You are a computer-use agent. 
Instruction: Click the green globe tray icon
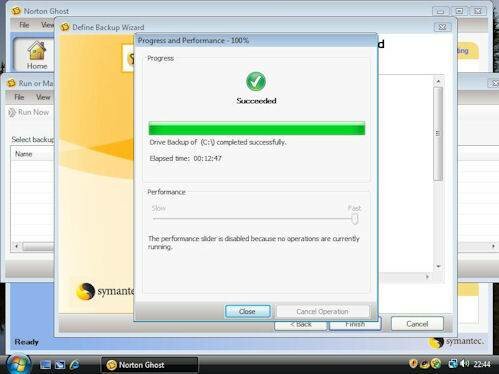pos(436,364)
